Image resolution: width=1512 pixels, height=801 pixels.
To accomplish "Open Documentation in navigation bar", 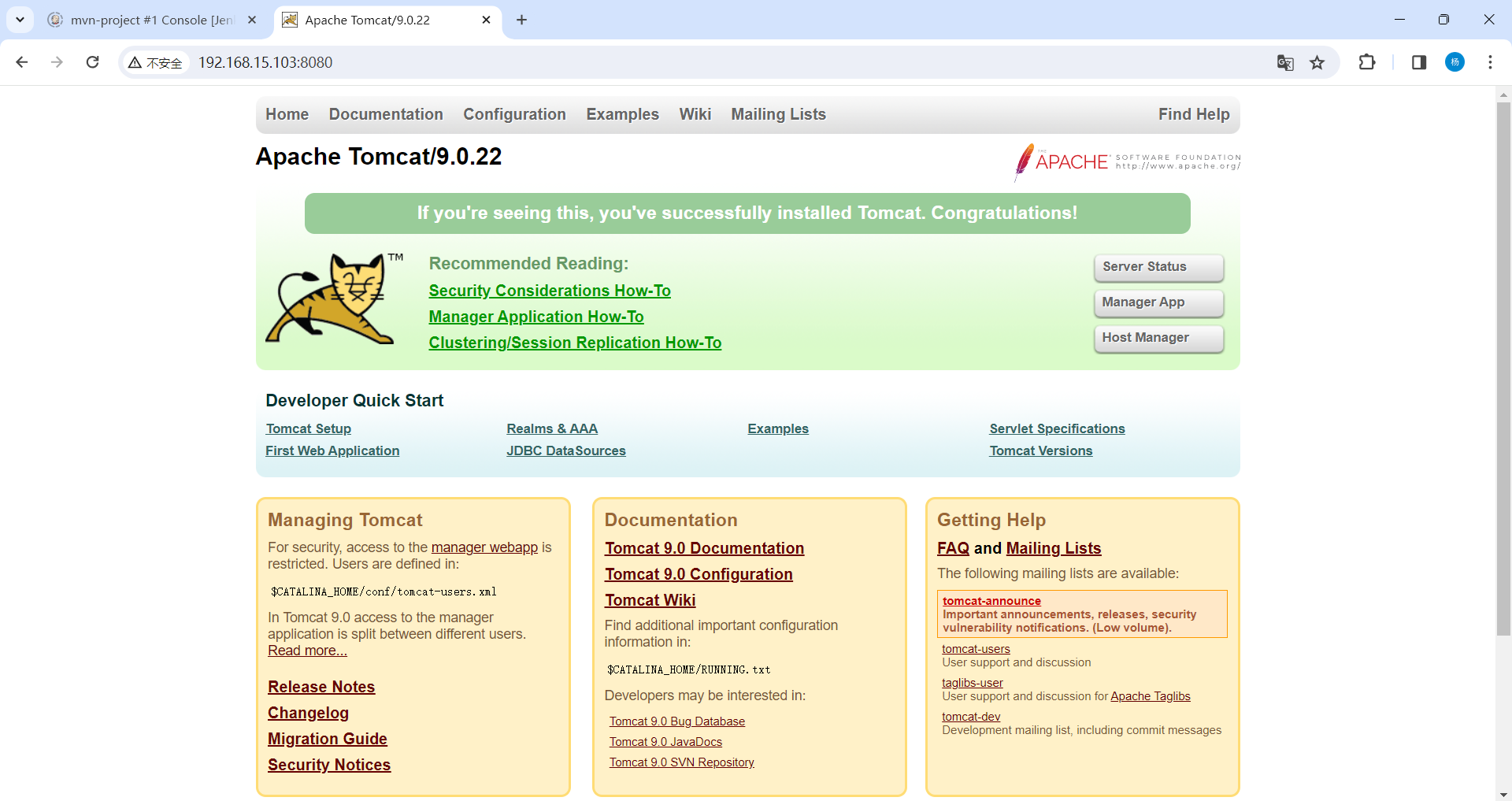I will [386, 114].
